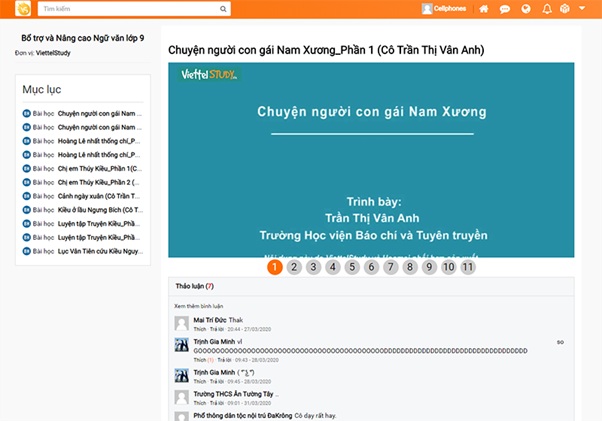Click Xem thêm bình luận link
Screen dimensions: 602x421
tap(198, 305)
